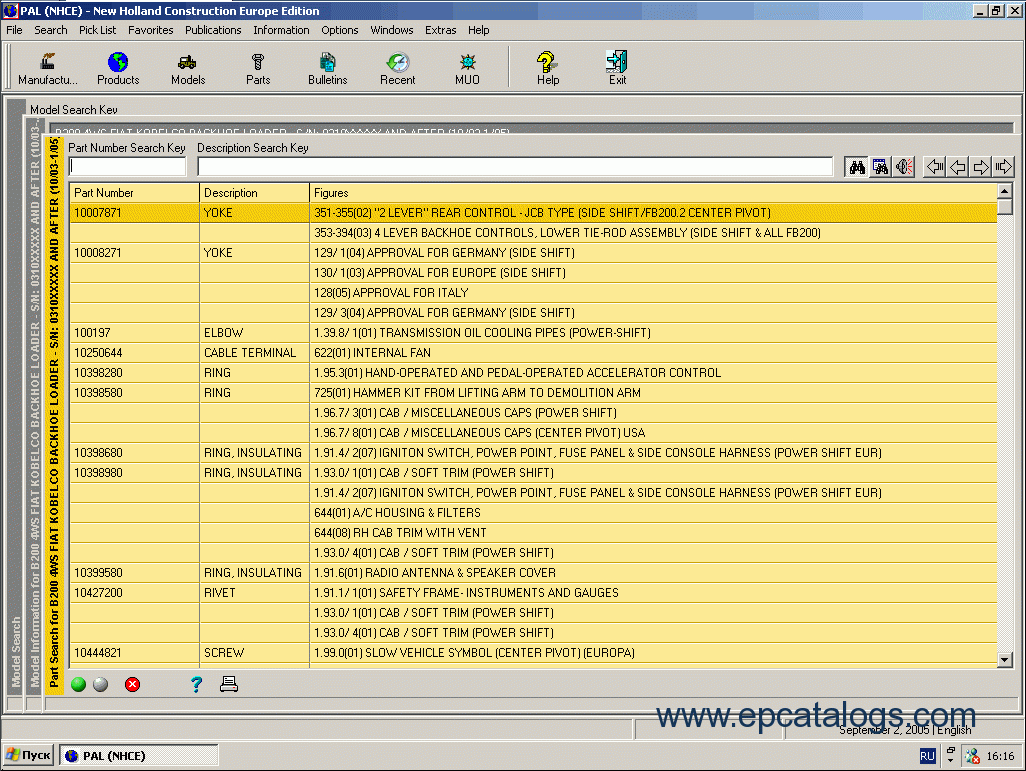Jump to last page arrow button
This screenshot has height=771, width=1026.
point(1003,167)
